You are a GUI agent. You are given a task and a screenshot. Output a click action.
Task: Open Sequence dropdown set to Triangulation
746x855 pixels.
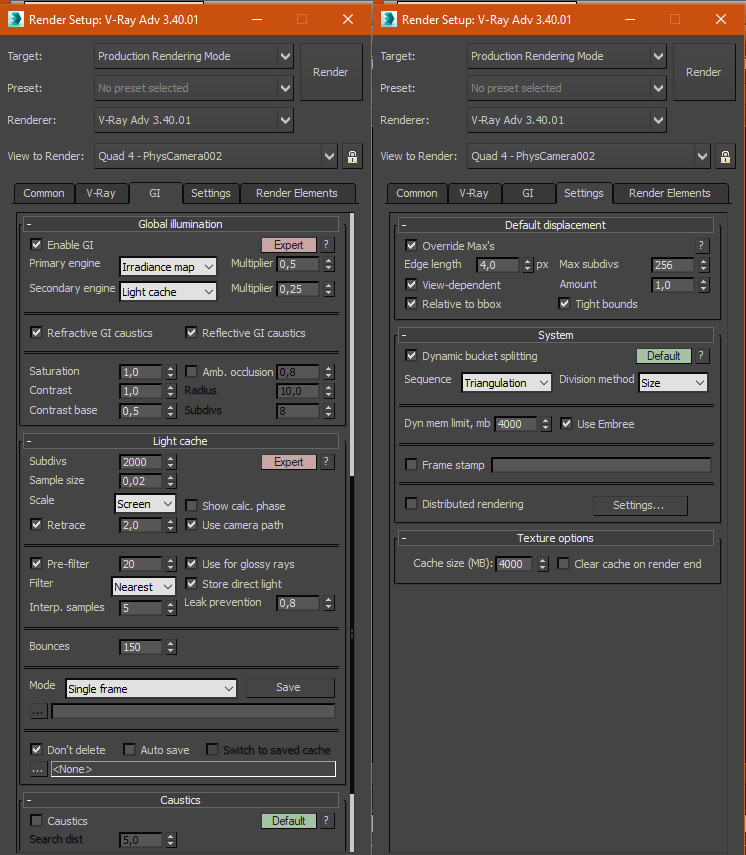(x=507, y=383)
